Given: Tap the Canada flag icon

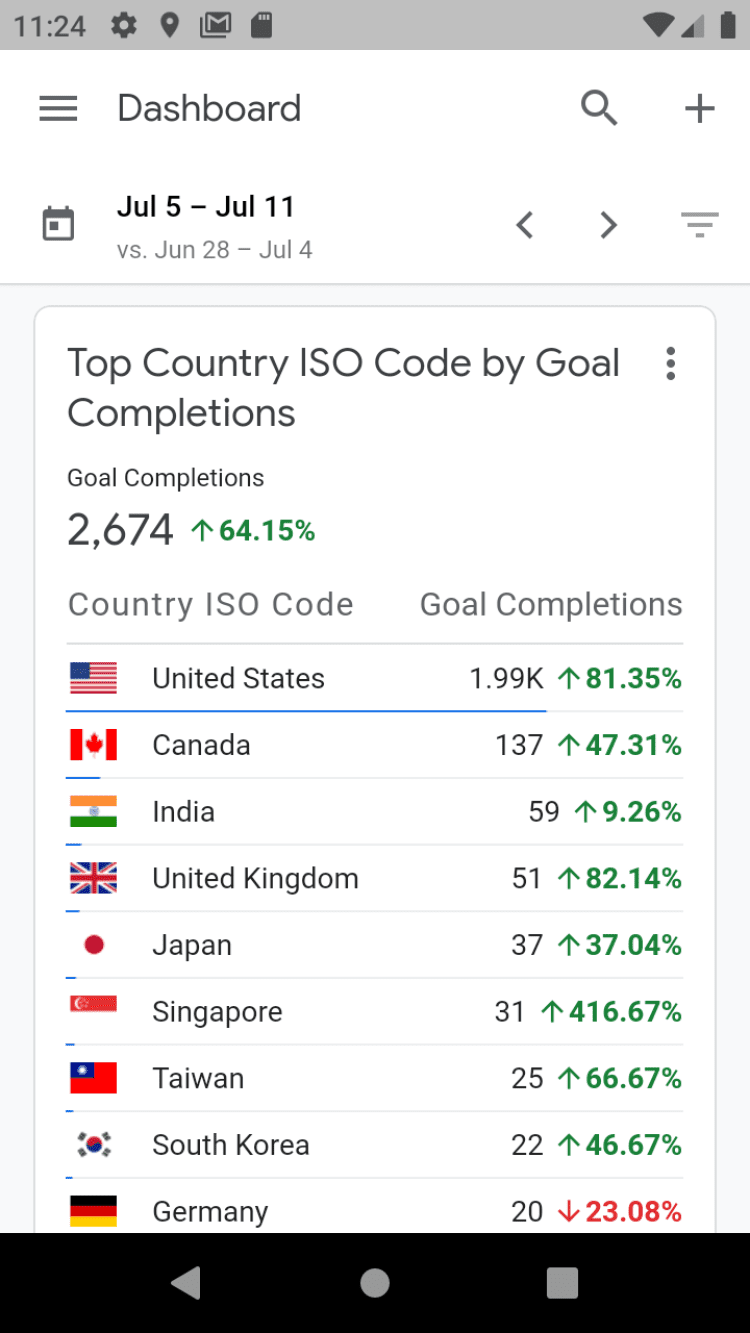Looking at the screenshot, I should (x=93, y=745).
